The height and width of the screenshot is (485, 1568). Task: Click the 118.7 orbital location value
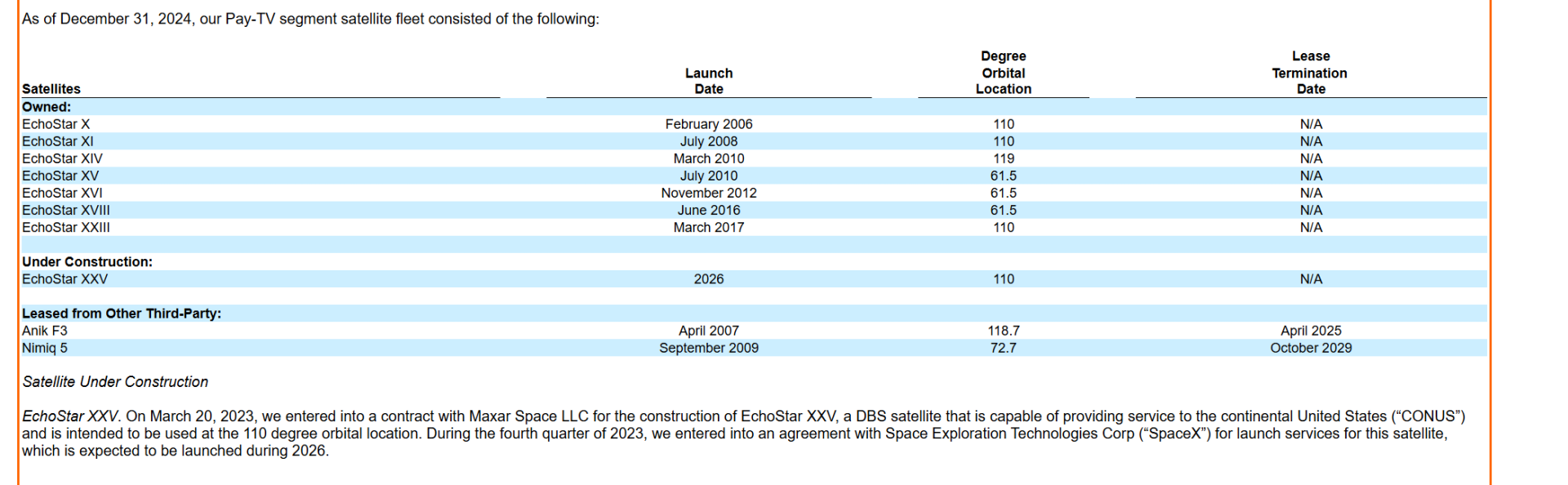1003,331
